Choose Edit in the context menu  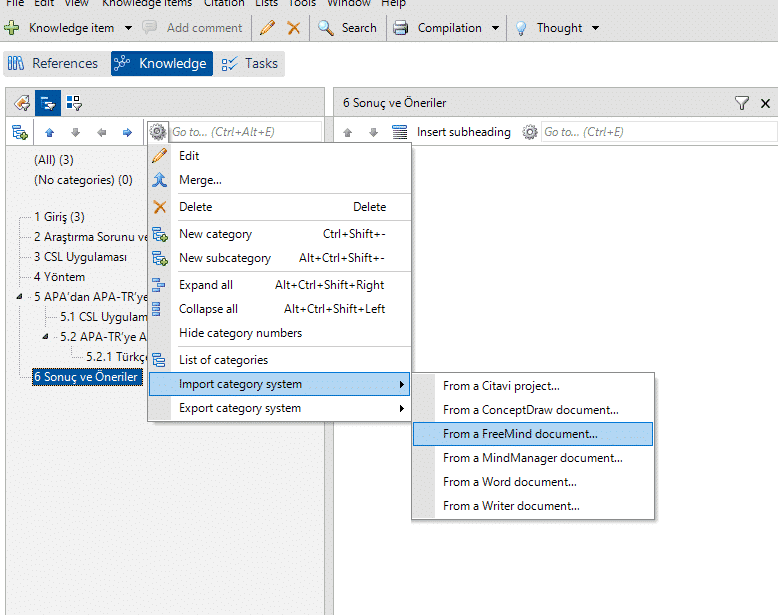[280, 156]
